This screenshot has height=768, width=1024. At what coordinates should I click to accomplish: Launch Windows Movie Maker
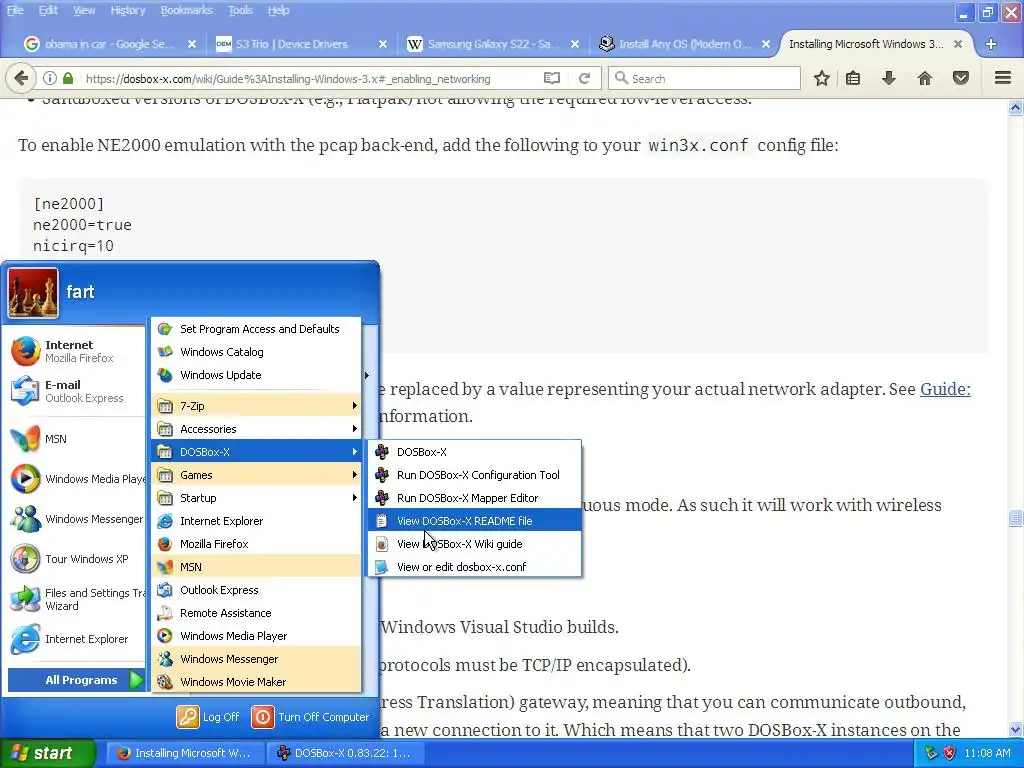tap(257, 682)
